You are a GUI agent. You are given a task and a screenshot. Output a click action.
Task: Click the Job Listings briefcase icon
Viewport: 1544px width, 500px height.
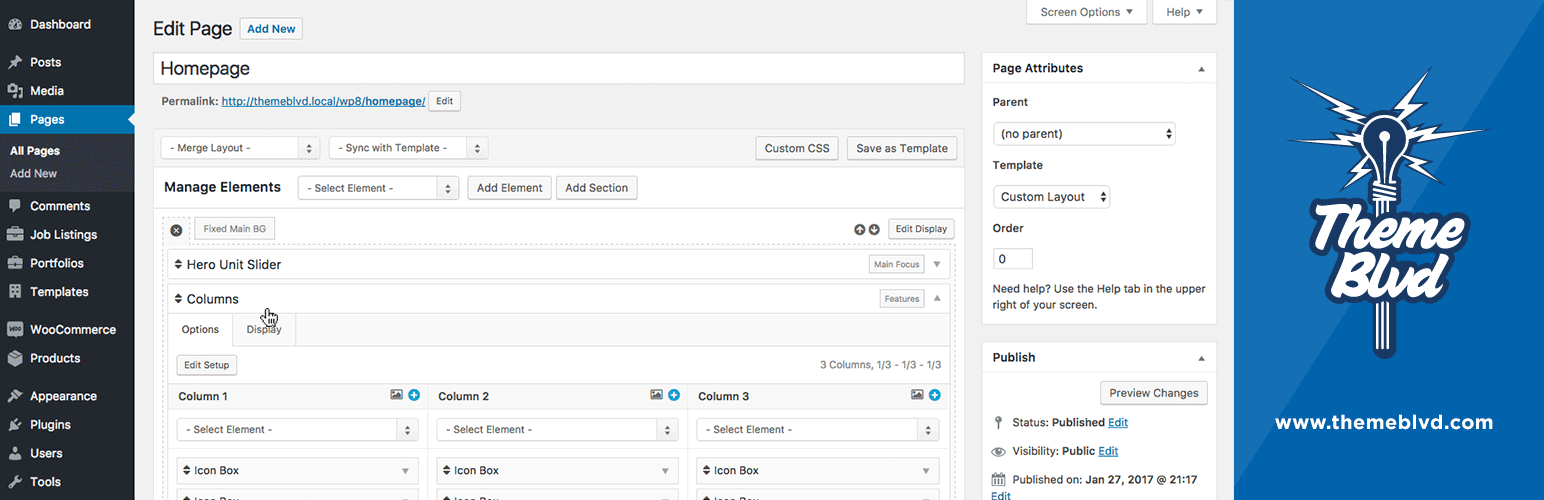[15, 235]
